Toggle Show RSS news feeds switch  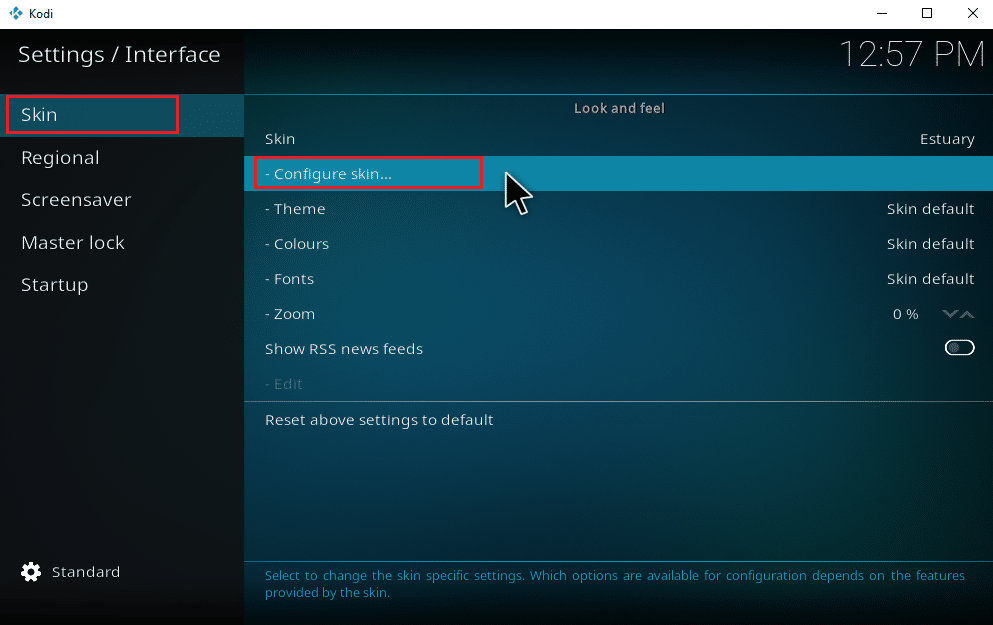959,348
